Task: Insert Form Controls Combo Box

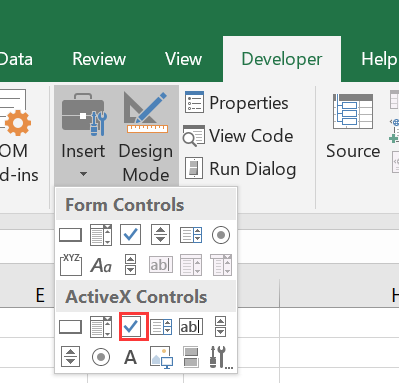Action: click(x=101, y=235)
